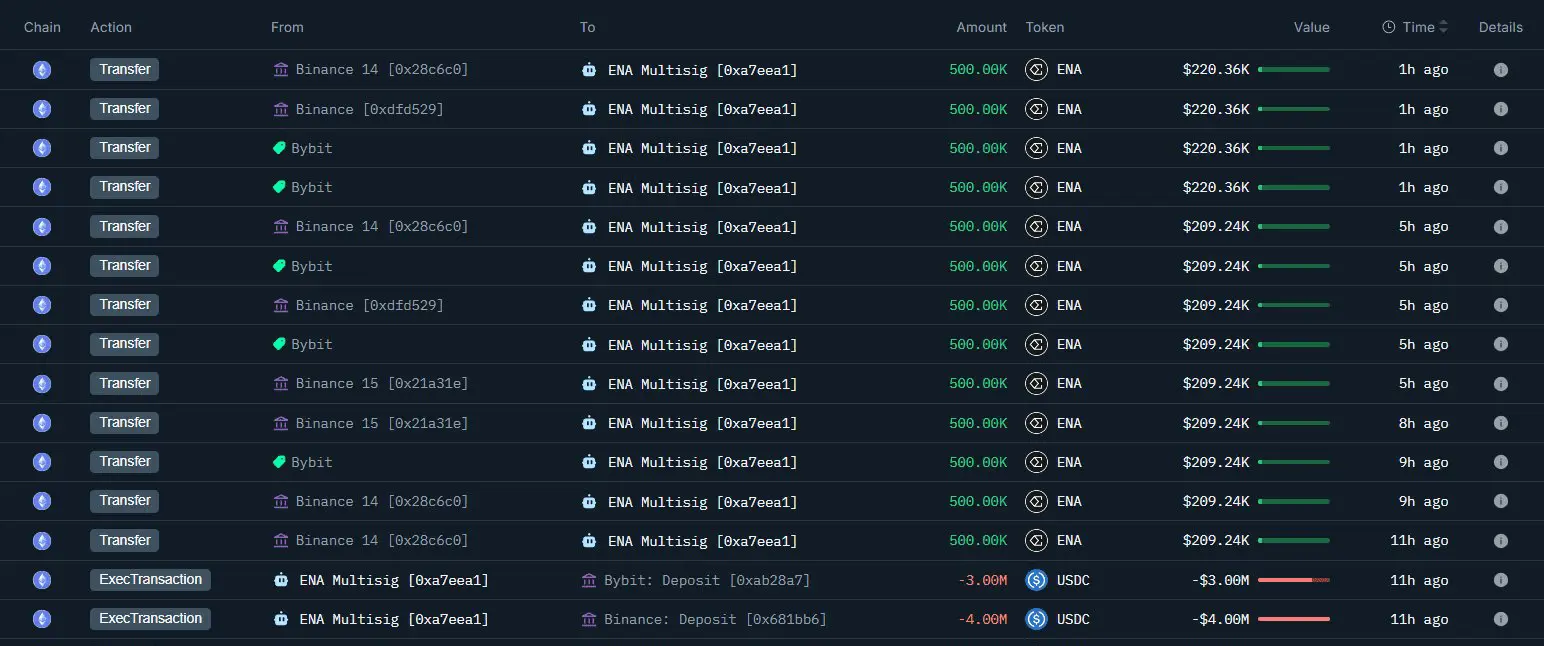Click USDC token label in -3.00M row
1544x646 pixels.
tap(1073, 580)
